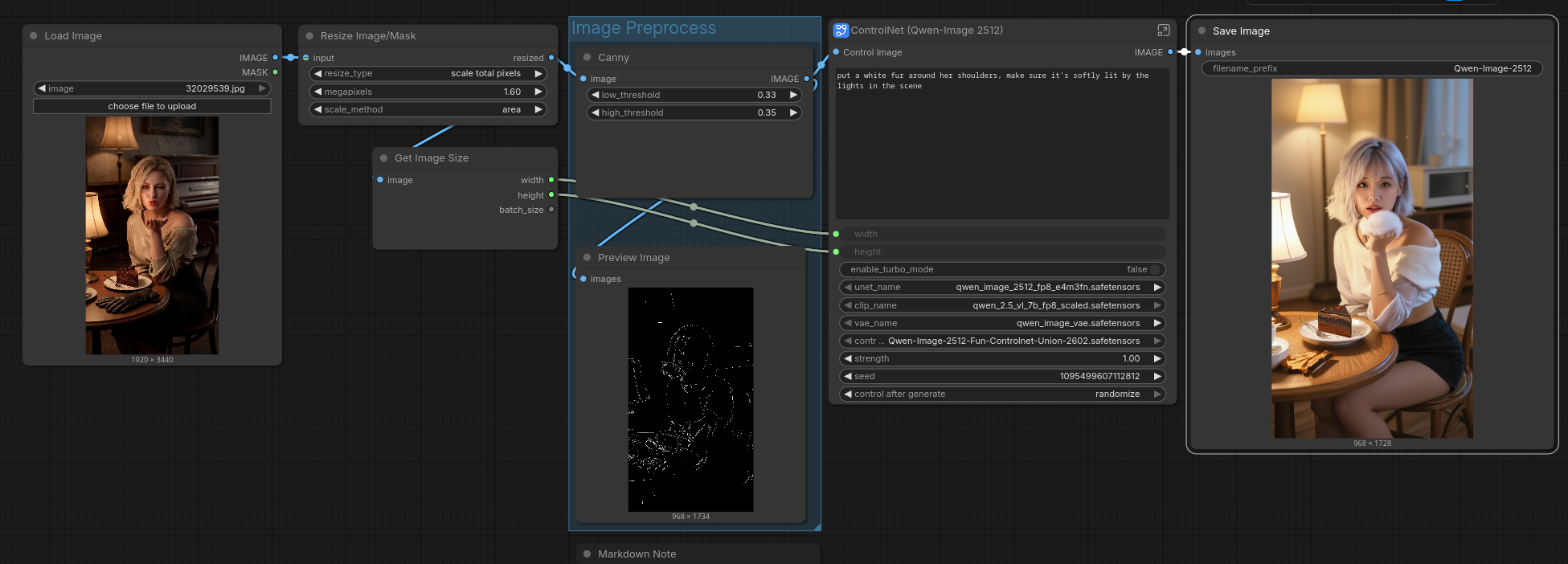The width and height of the screenshot is (1568, 564).
Task: Increase the megapixels value with right arrow
Action: click(x=538, y=92)
